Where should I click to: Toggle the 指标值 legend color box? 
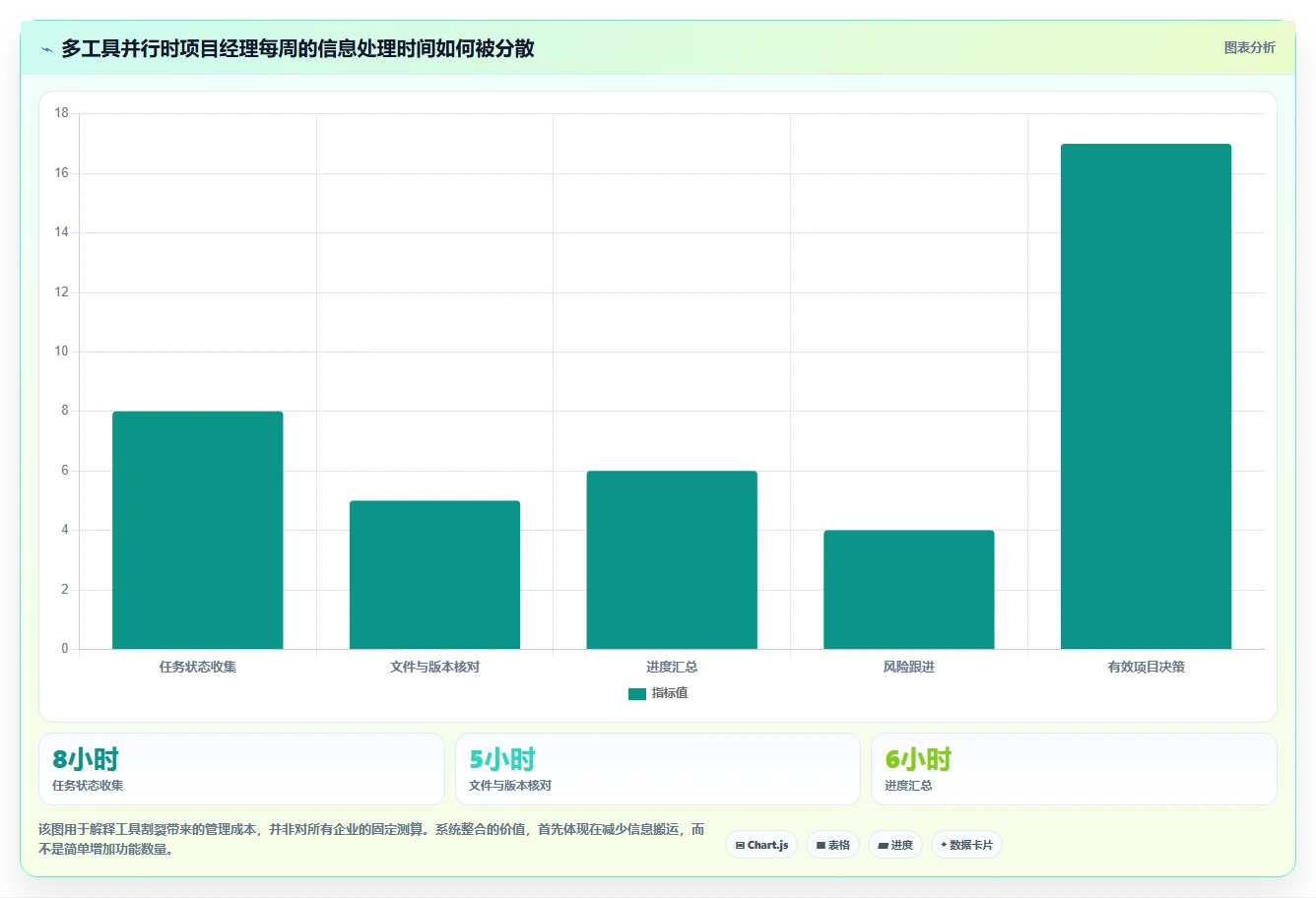click(637, 694)
